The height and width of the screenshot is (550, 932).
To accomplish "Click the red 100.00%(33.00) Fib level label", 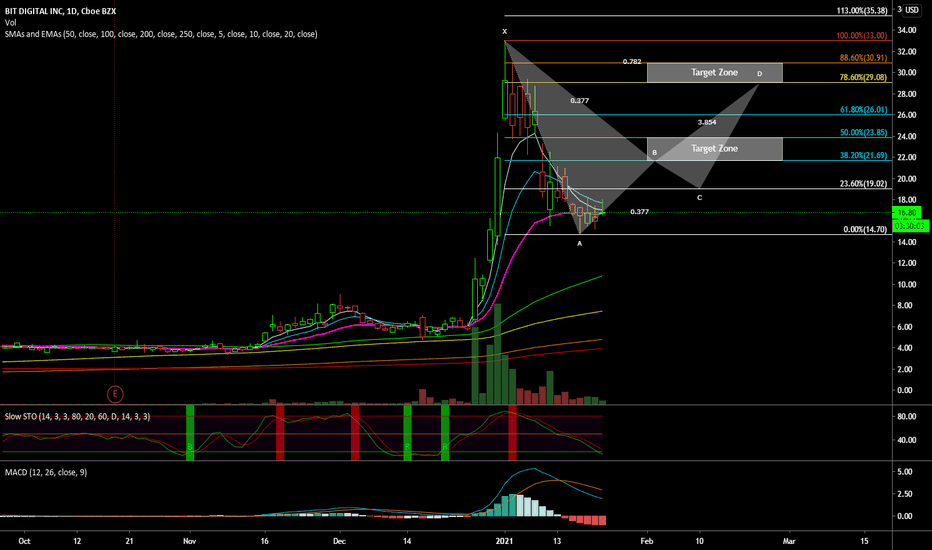I will click(862, 36).
